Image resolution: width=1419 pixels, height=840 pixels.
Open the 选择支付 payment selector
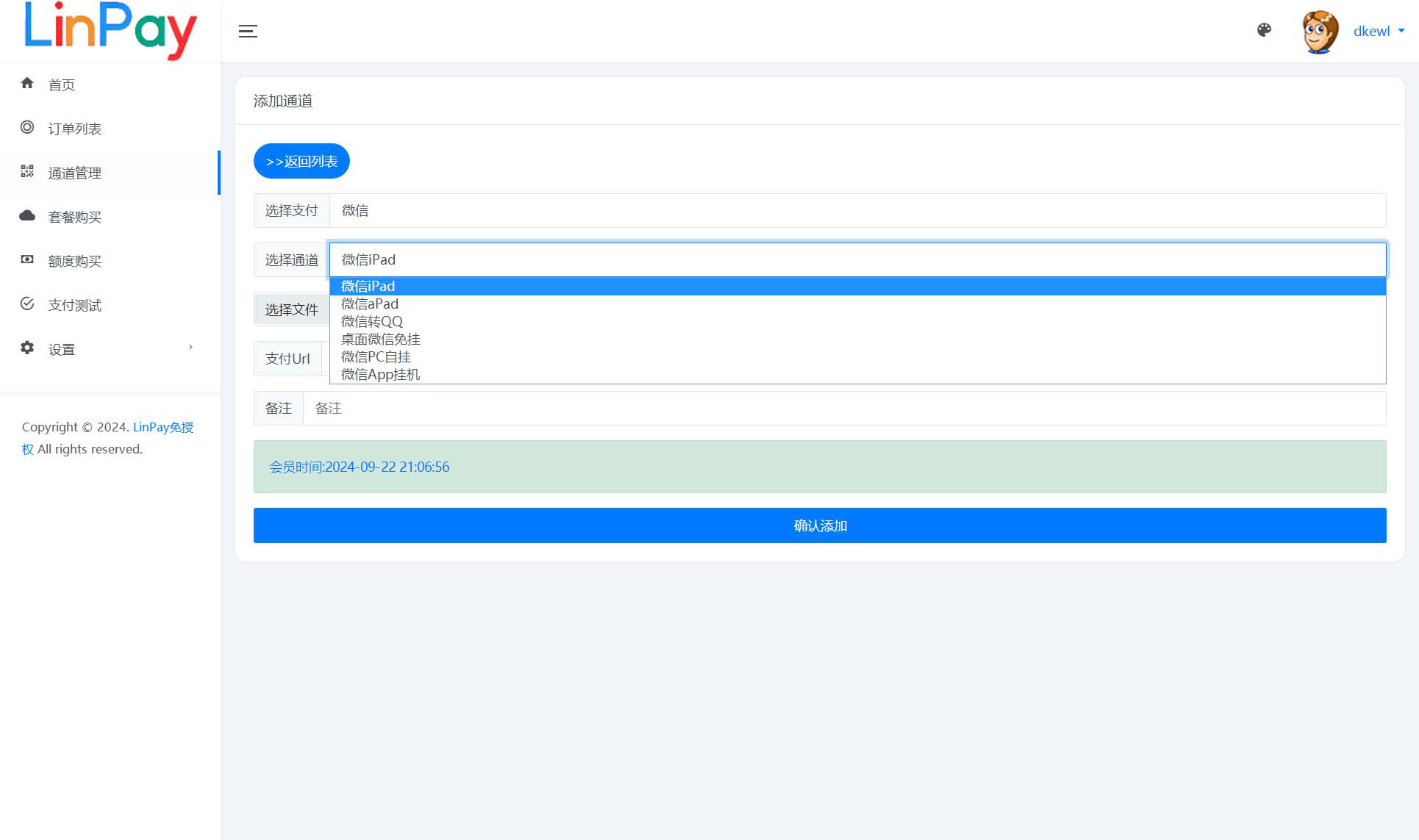click(857, 211)
